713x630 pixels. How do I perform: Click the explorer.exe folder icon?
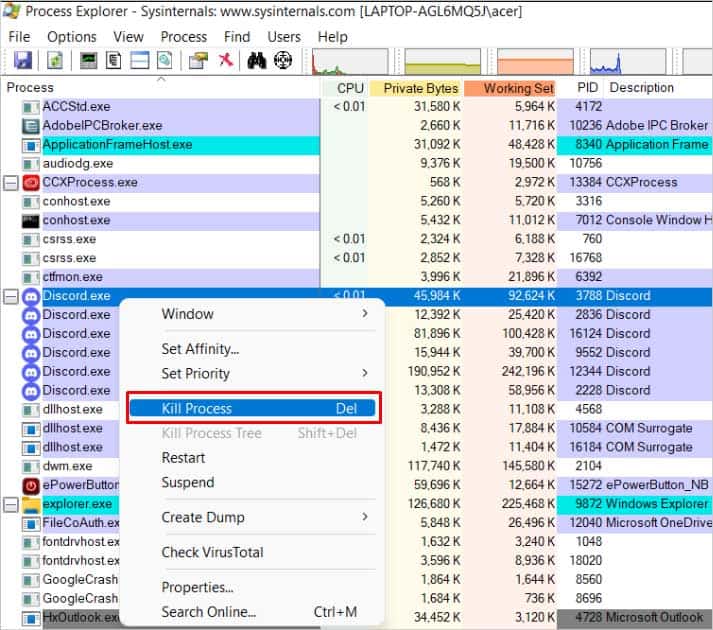click(31, 504)
